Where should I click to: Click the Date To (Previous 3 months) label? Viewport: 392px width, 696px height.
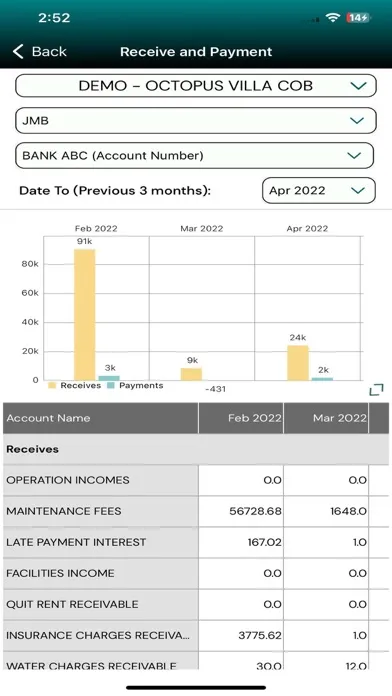115,190
